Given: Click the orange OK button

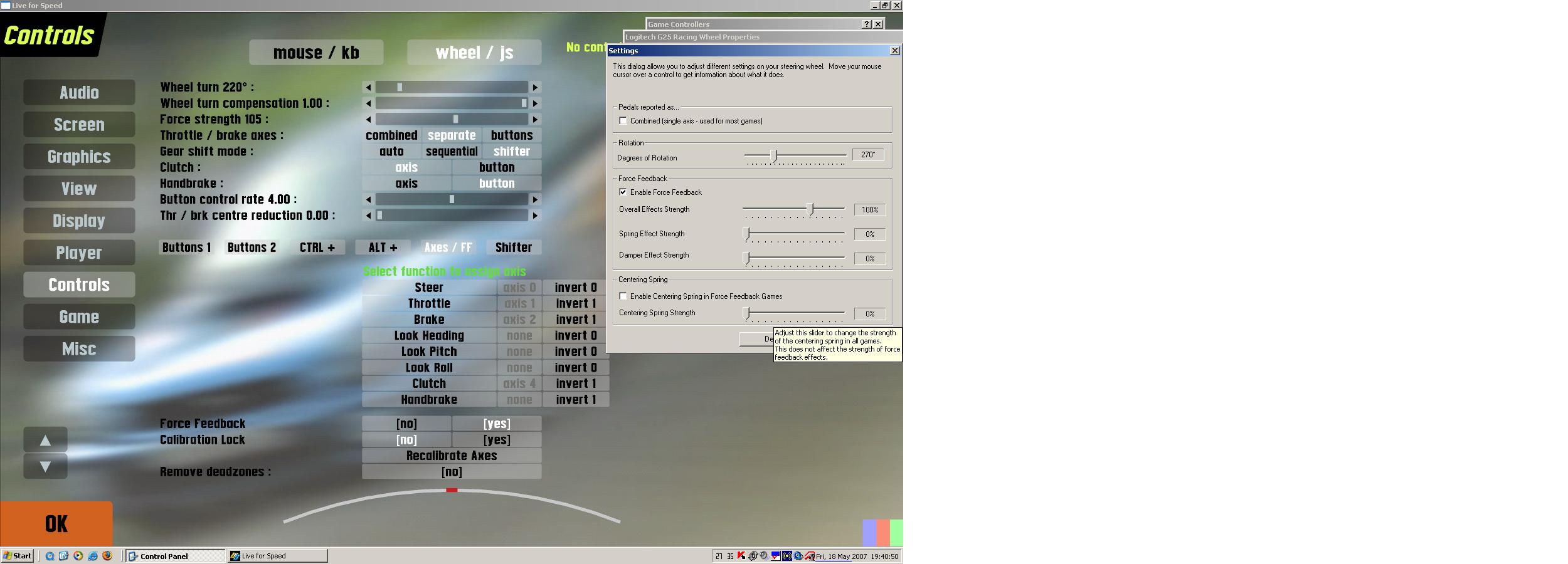Looking at the screenshot, I should coord(56,524).
